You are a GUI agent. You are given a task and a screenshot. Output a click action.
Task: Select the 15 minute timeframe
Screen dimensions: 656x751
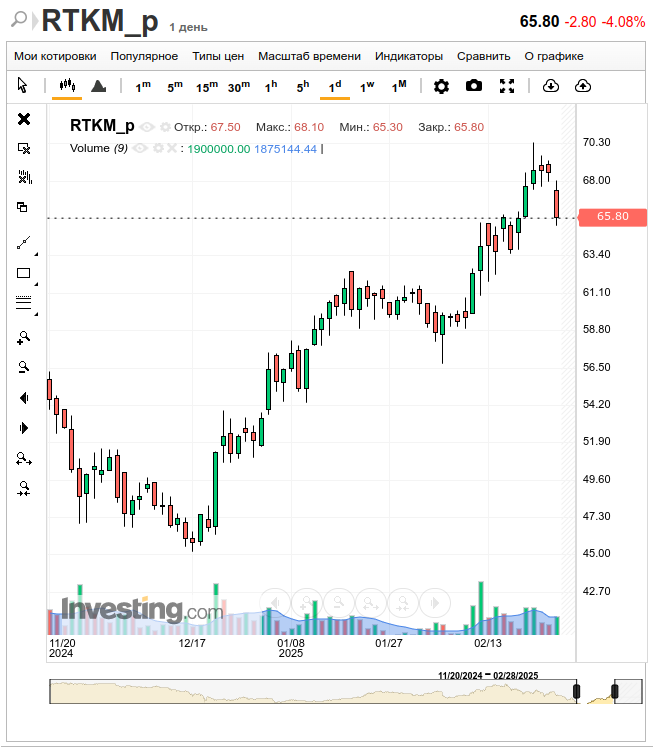(x=207, y=87)
